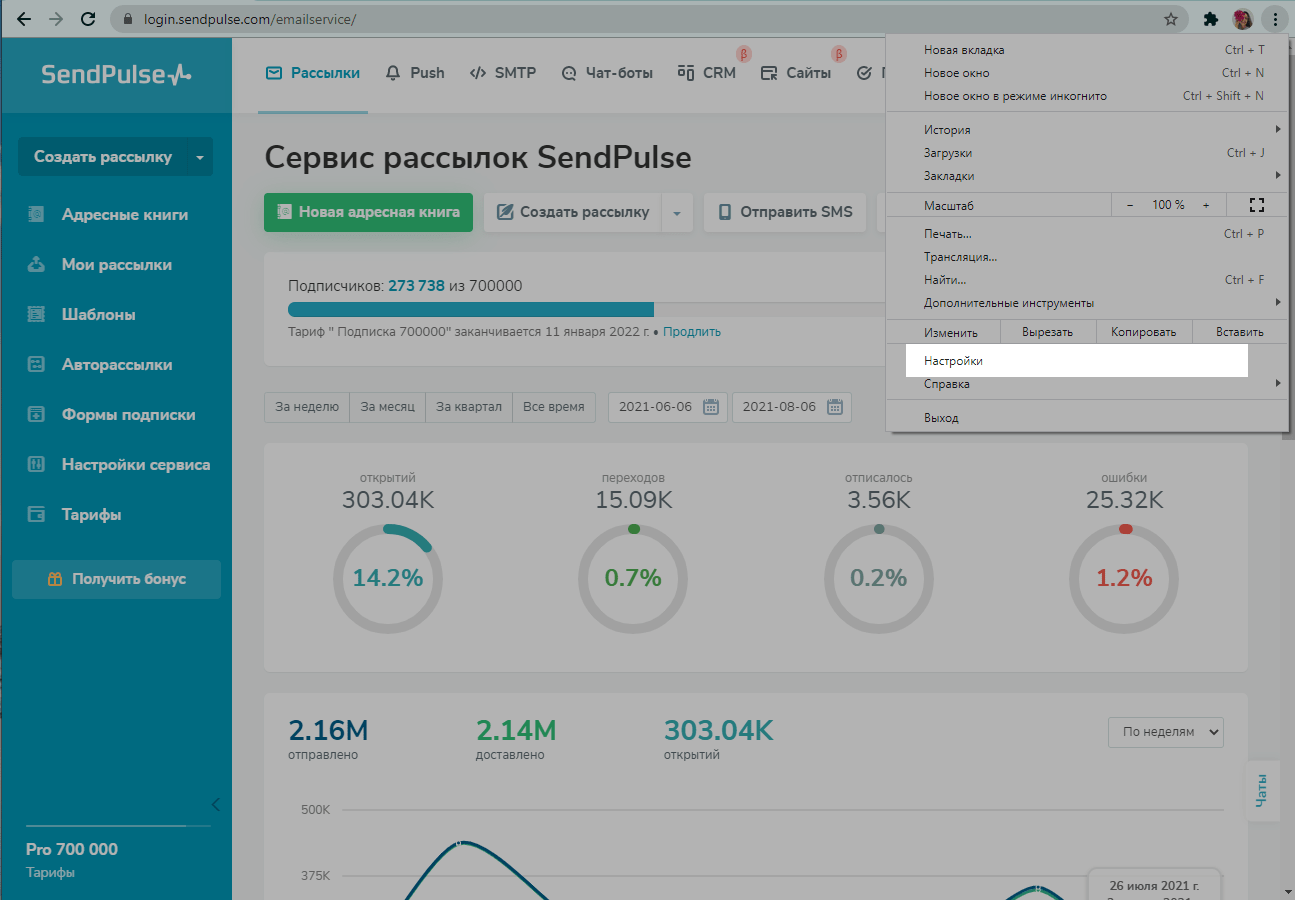The height and width of the screenshot is (900, 1295).
Task: Click the calendar icon in 2021-06-06 field
Action: 711,407
